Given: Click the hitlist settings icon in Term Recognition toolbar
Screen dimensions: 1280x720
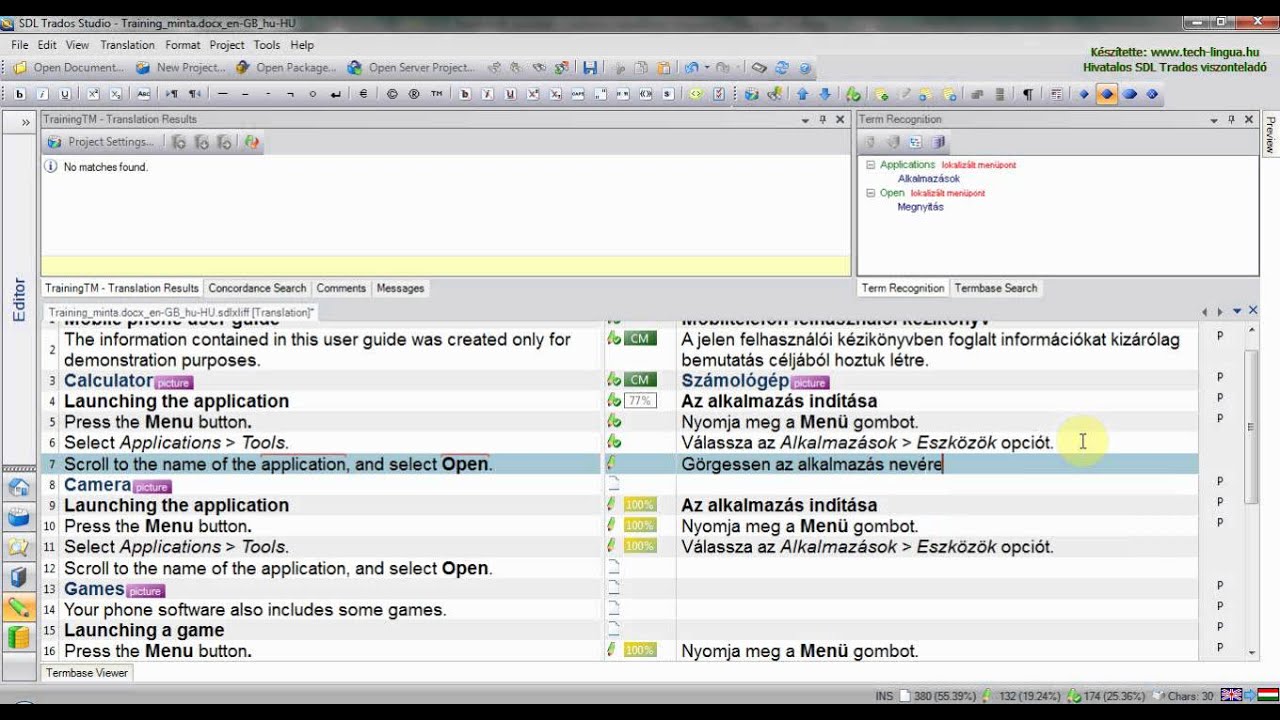Looking at the screenshot, I should click(x=915, y=142).
